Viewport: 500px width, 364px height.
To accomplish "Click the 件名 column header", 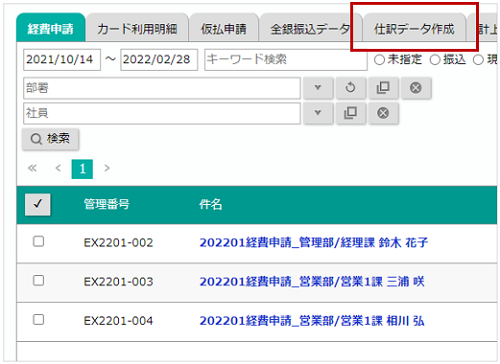I will point(211,204).
